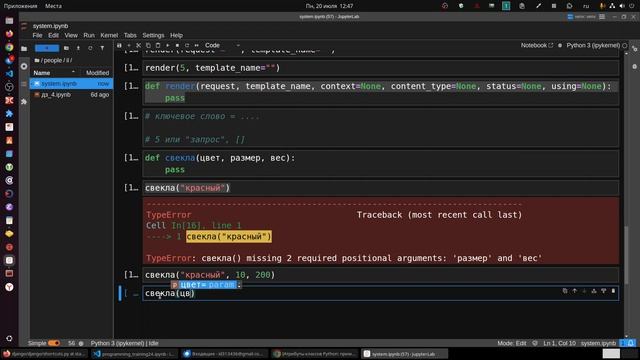This screenshot has width=640, height=360.
Task: Click the cell defining def свекла(цвет, размер, вес)
Action: click(x=380, y=164)
